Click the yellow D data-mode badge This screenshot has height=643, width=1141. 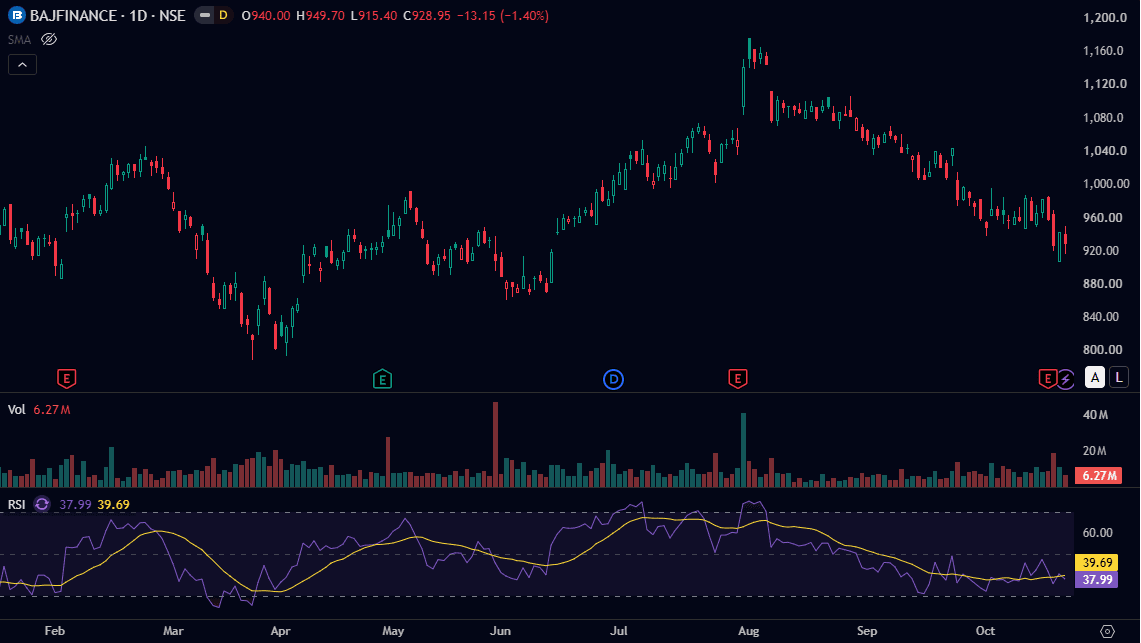(x=223, y=15)
